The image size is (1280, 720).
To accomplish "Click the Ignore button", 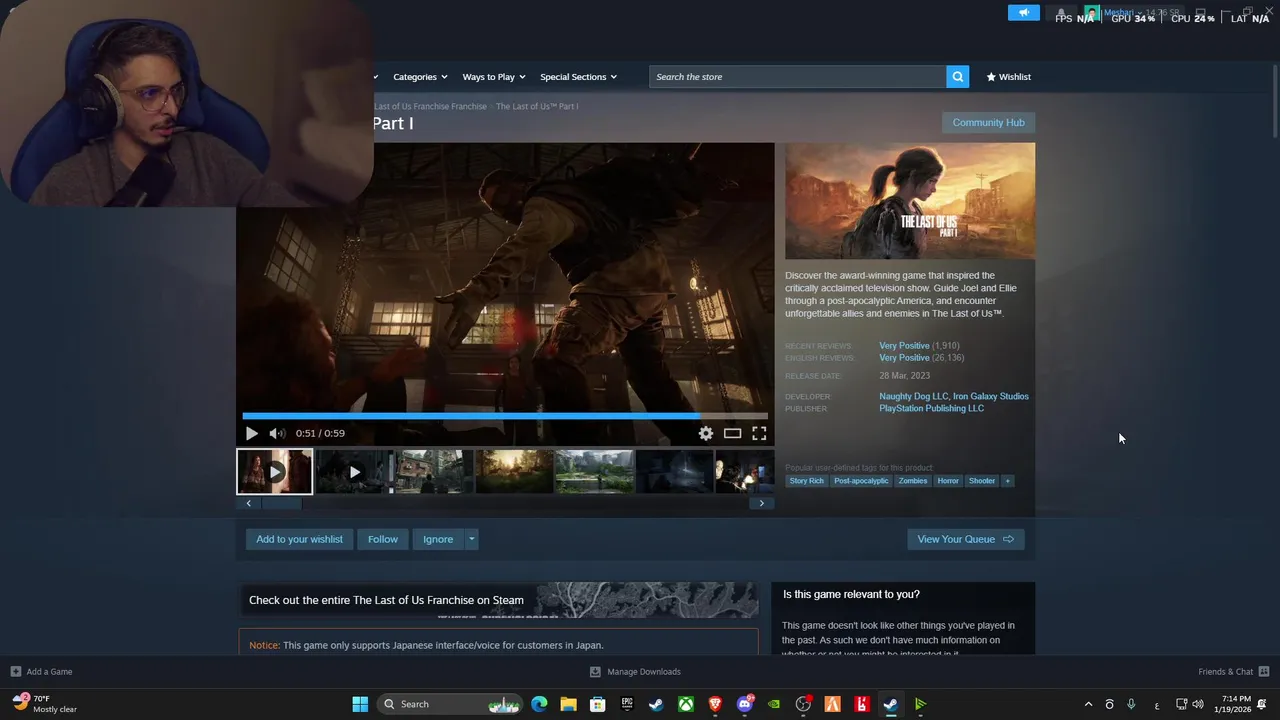I will pos(438,539).
